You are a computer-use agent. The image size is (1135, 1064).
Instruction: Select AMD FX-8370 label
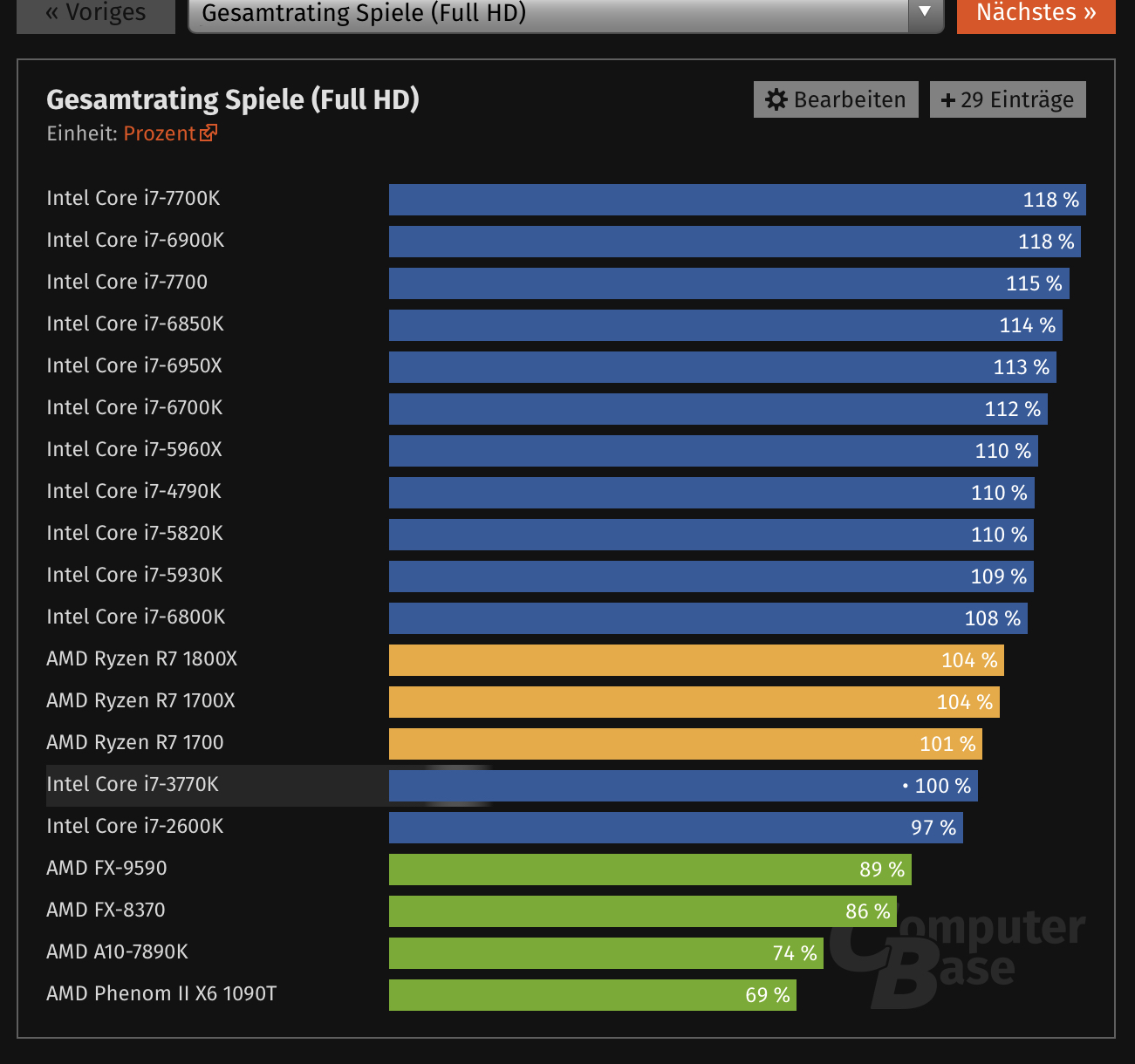[x=106, y=910]
